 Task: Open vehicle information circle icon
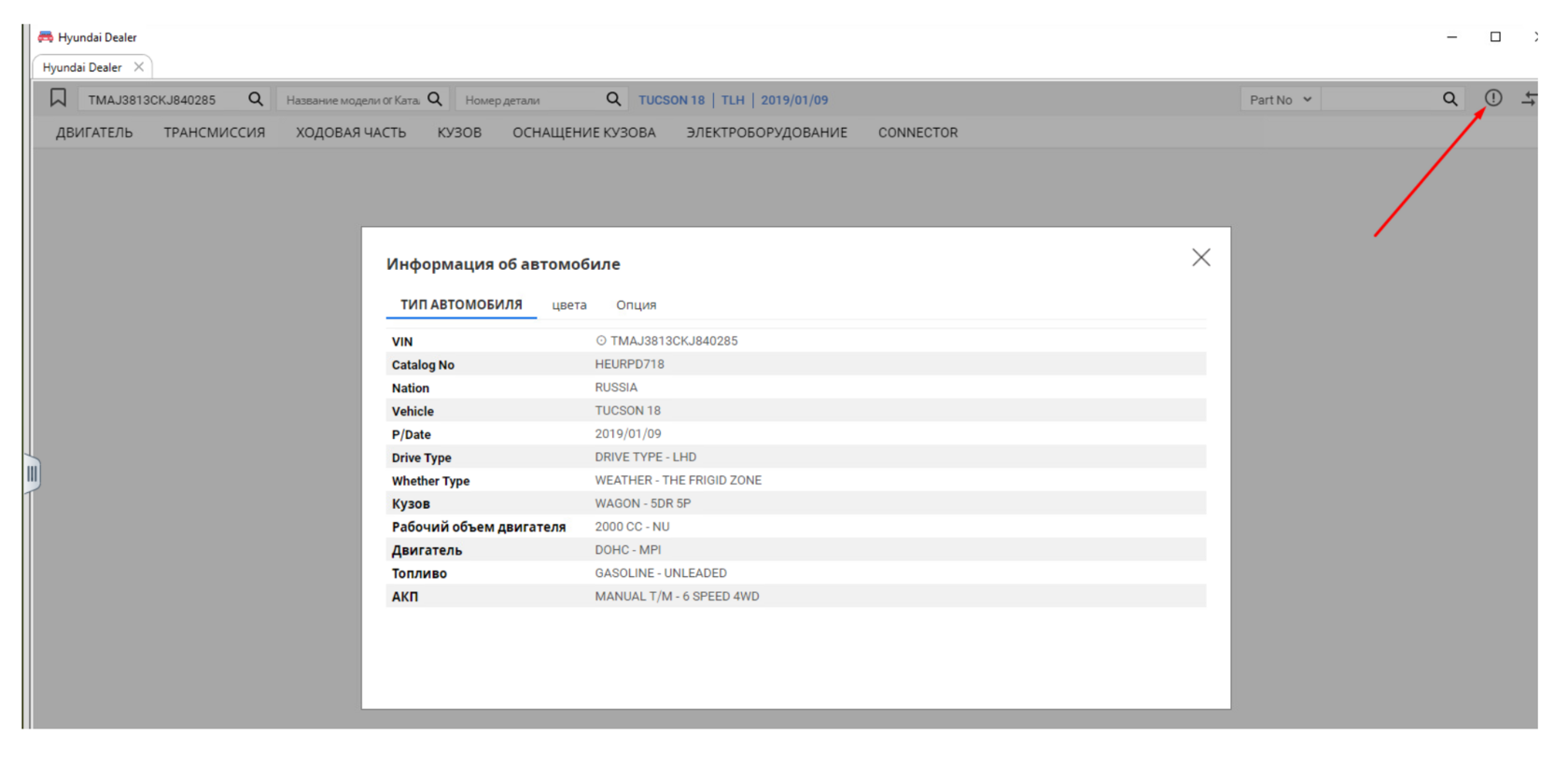pyautogui.click(x=1493, y=98)
